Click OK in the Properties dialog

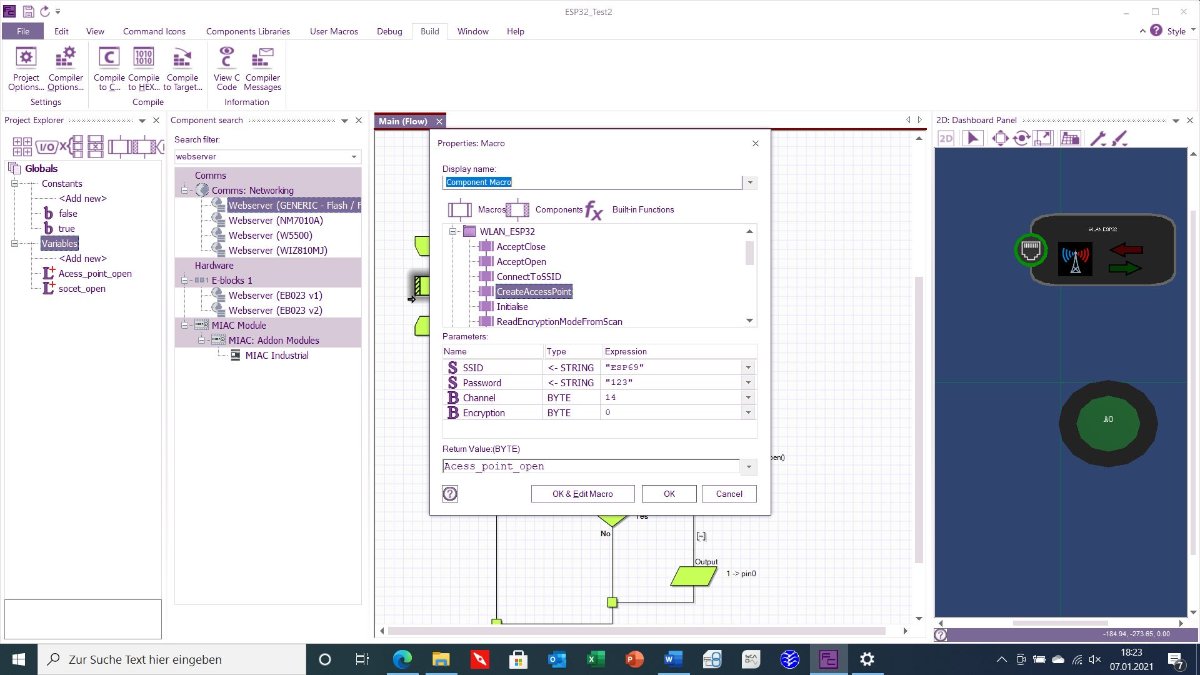point(669,494)
